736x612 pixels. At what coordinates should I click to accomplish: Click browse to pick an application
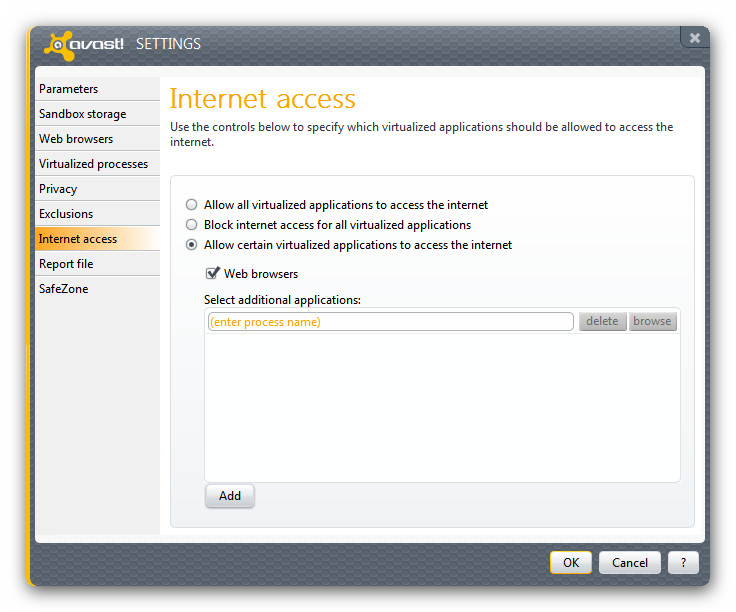pos(652,322)
